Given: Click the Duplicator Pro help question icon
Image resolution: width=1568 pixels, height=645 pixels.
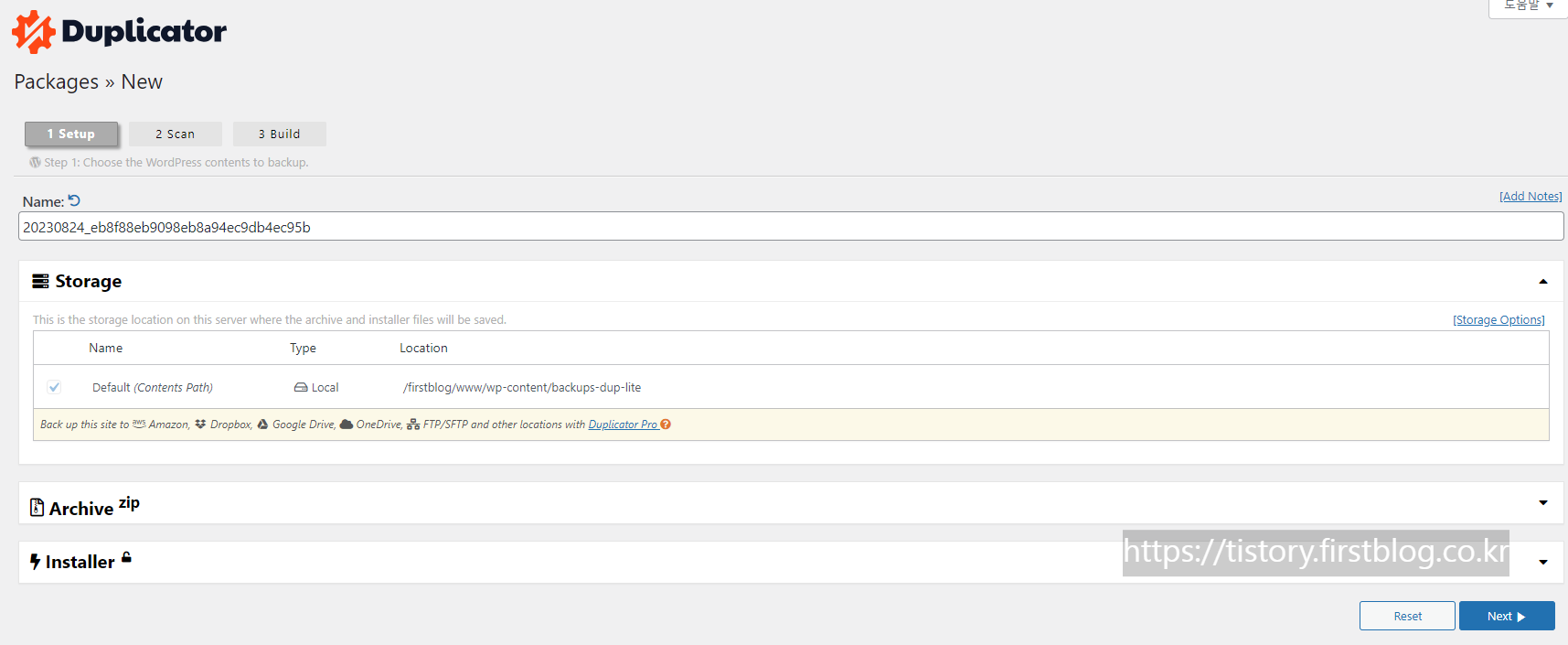Looking at the screenshot, I should coord(666,424).
